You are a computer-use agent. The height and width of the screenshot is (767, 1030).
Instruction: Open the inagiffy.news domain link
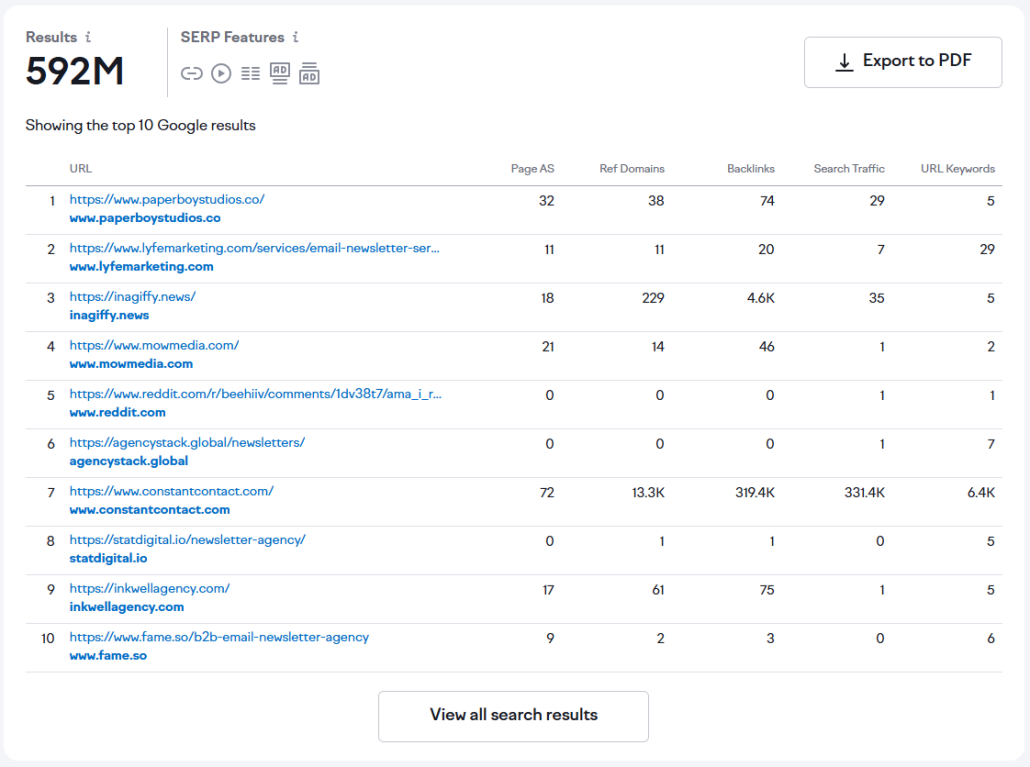click(109, 315)
